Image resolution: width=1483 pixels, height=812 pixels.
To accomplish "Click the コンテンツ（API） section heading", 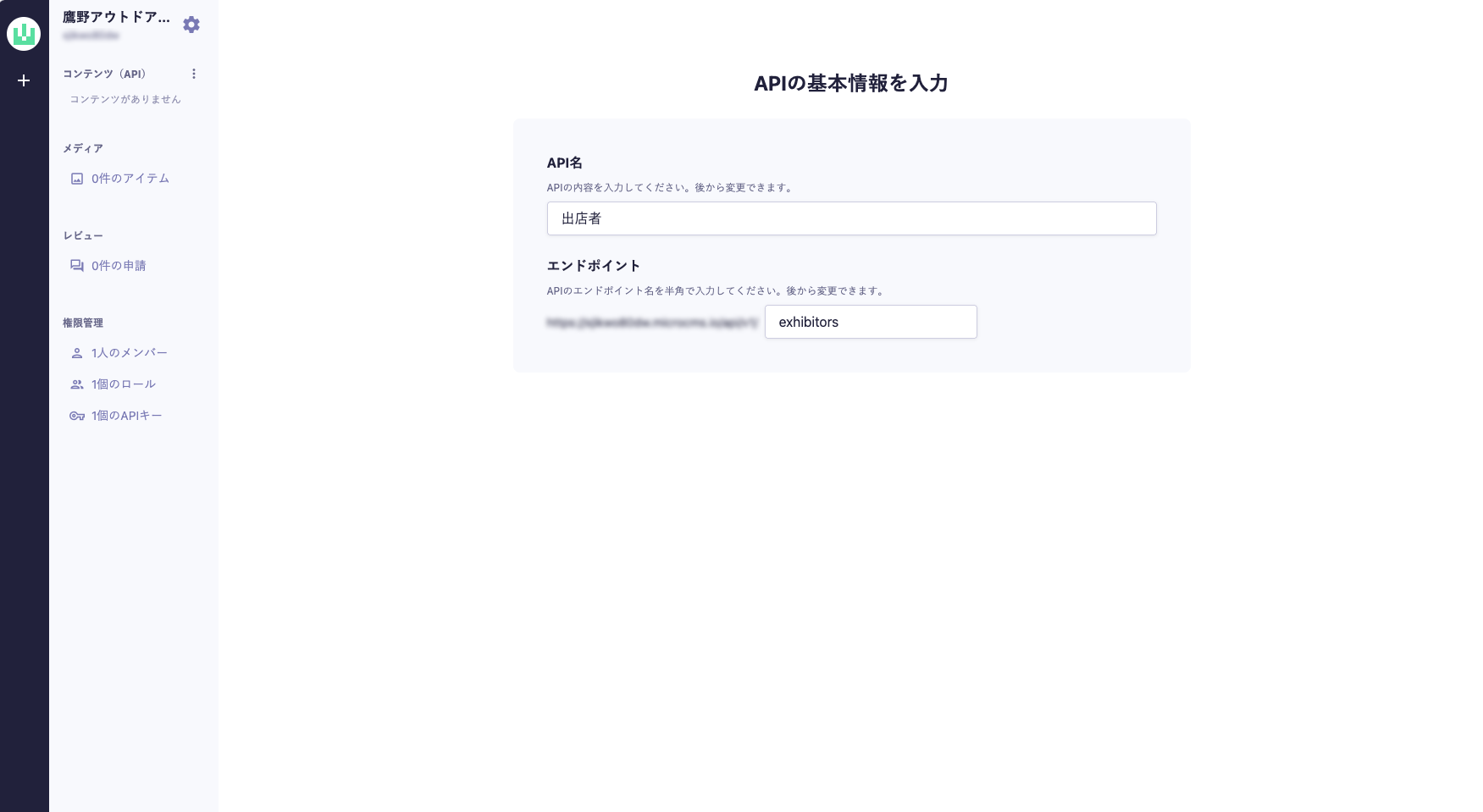I will pyautogui.click(x=104, y=74).
